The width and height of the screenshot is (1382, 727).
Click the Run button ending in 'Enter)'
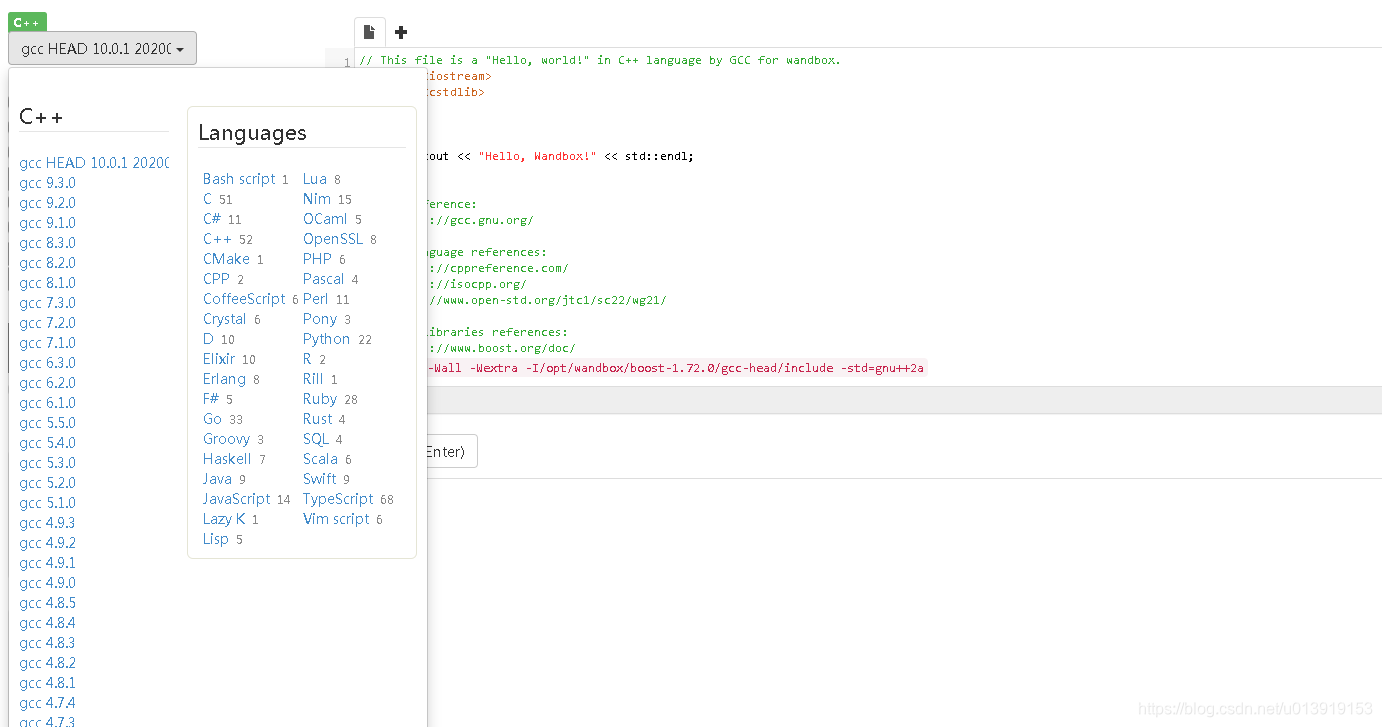(452, 451)
